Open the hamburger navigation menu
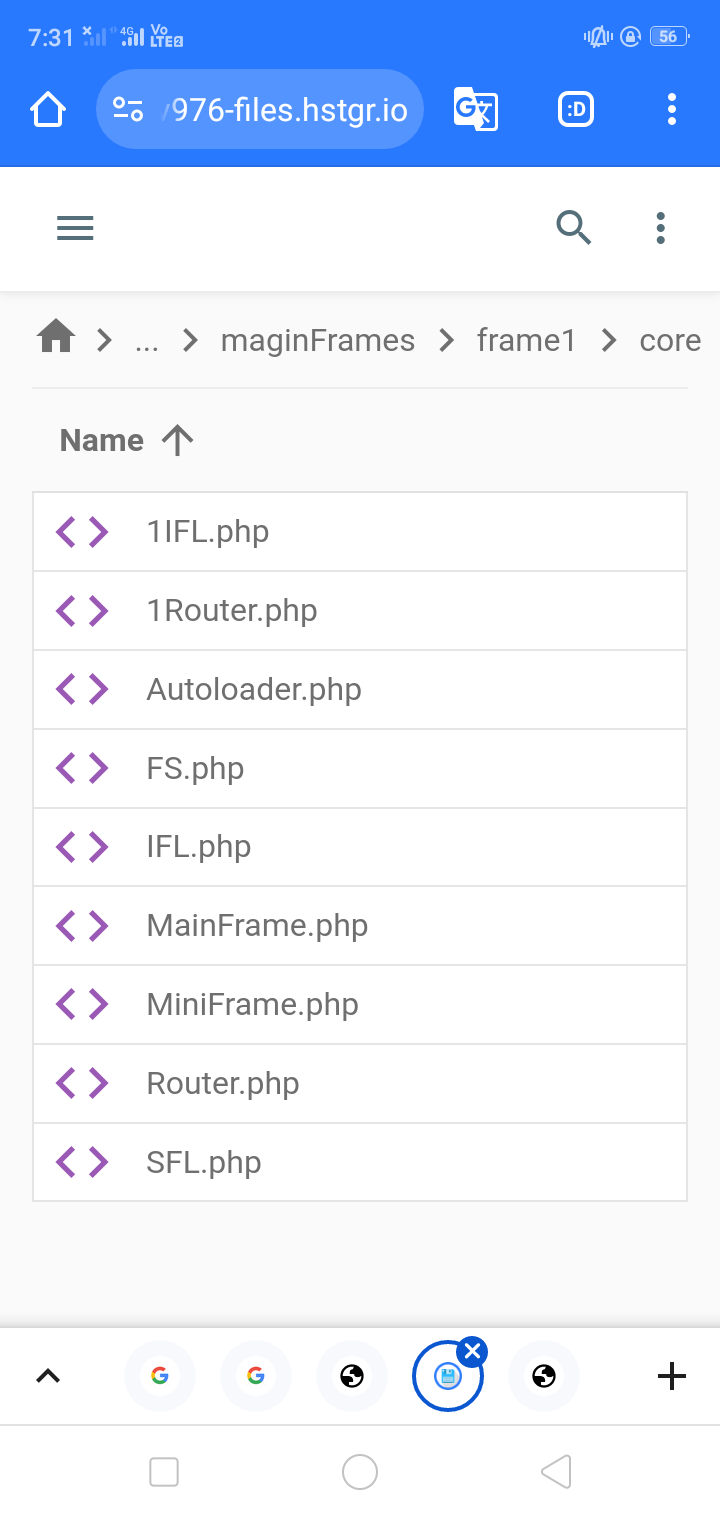Screen dimensions: 720x1520 (75, 229)
